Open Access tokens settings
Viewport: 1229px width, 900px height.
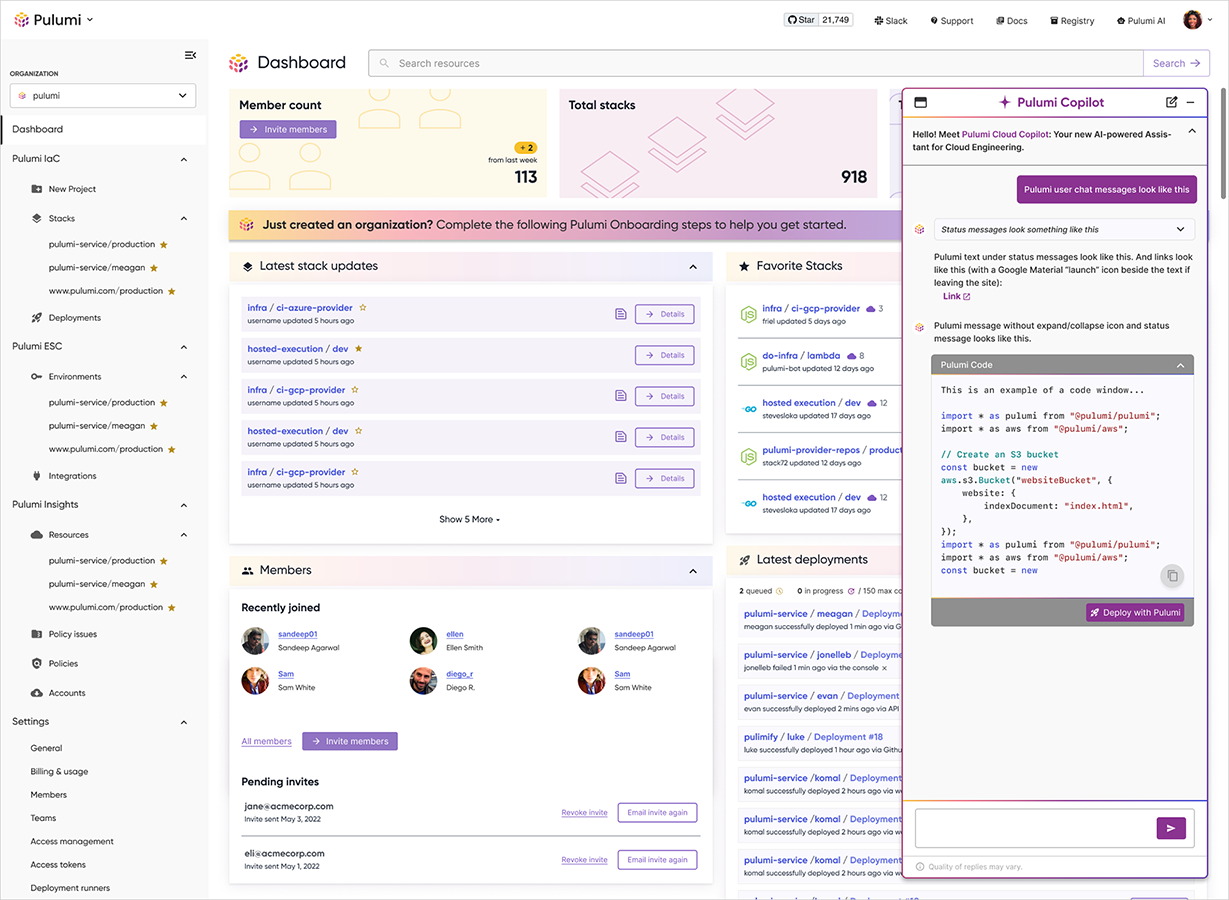[x=58, y=865]
